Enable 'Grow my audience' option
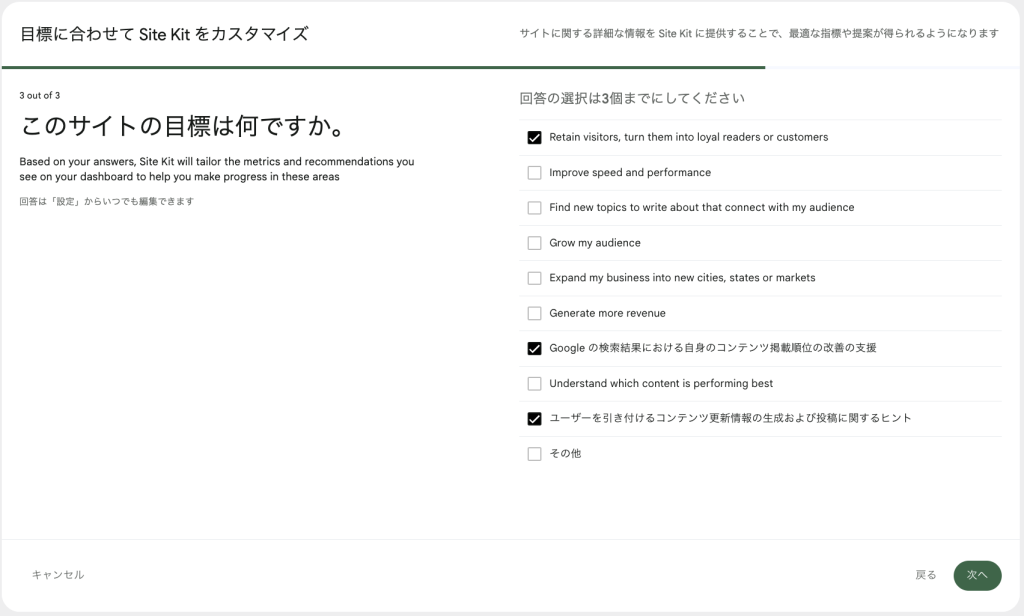Image resolution: width=1024 pixels, height=616 pixels. tap(534, 242)
